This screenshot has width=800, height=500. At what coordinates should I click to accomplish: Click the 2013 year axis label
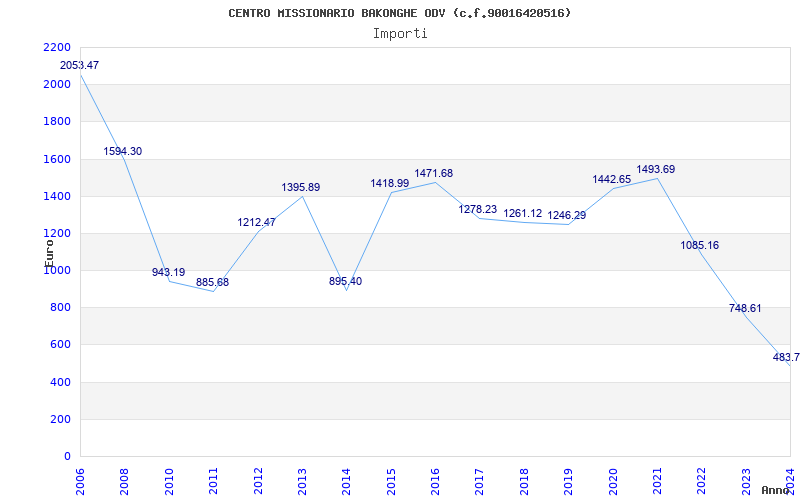pyautogui.click(x=303, y=481)
